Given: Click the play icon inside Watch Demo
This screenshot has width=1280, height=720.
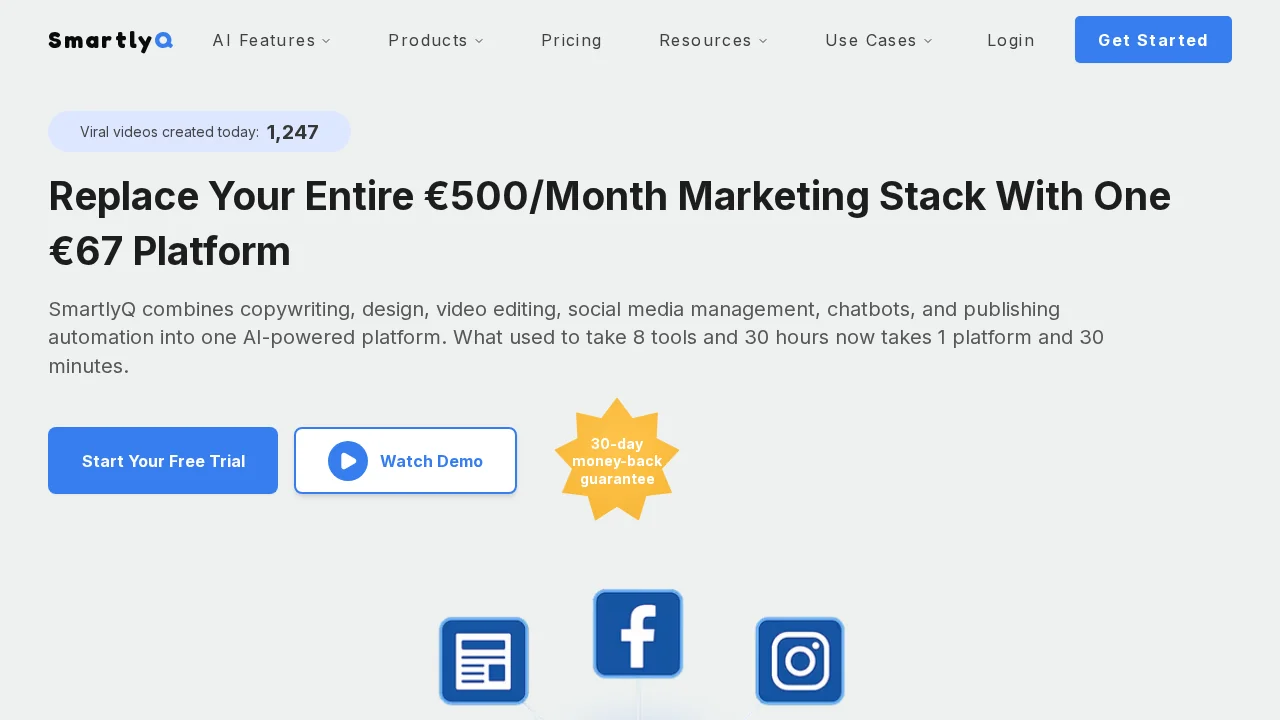Looking at the screenshot, I should tap(348, 461).
